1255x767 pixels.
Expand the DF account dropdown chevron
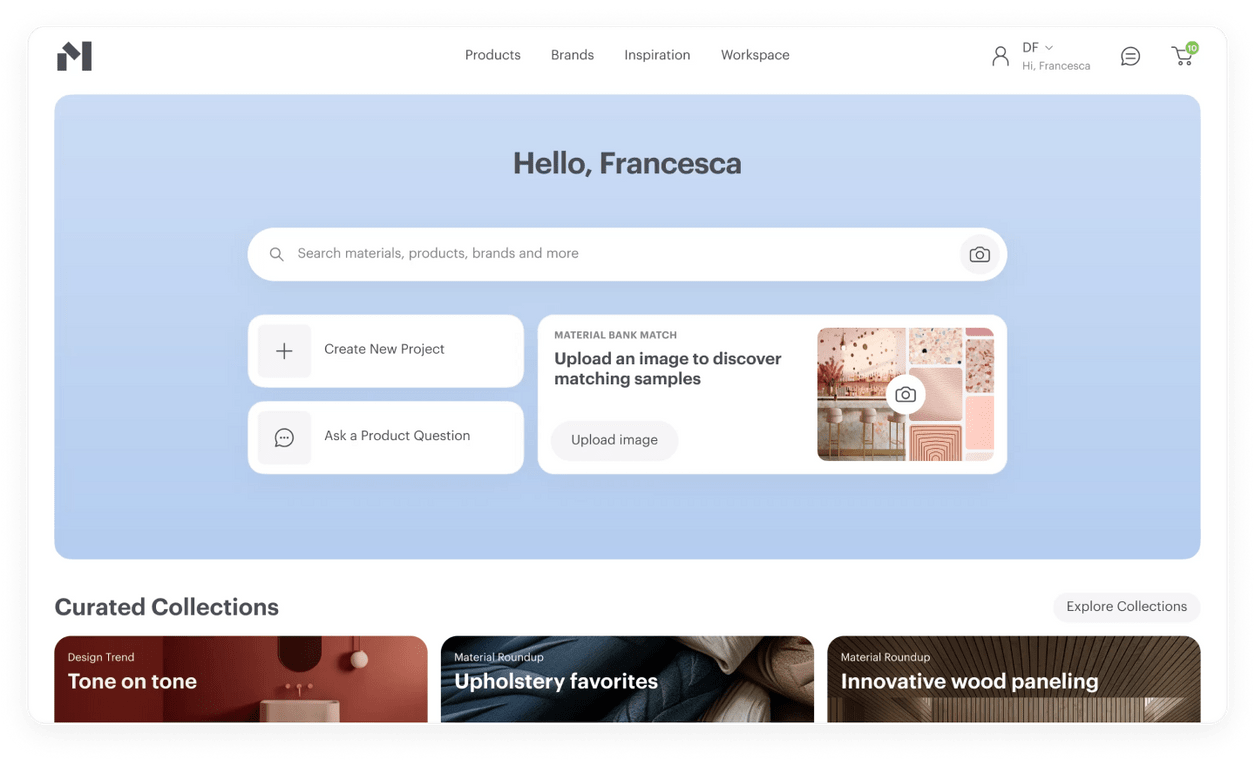coord(1048,48)
